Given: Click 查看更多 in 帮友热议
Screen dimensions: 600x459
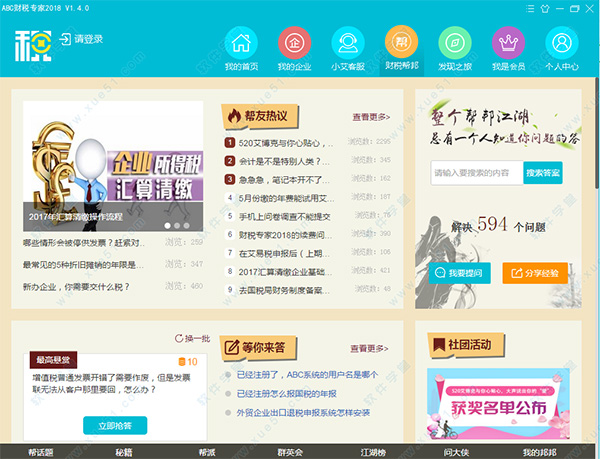Looking at the screenshot, I should click(x=371, y=117).
